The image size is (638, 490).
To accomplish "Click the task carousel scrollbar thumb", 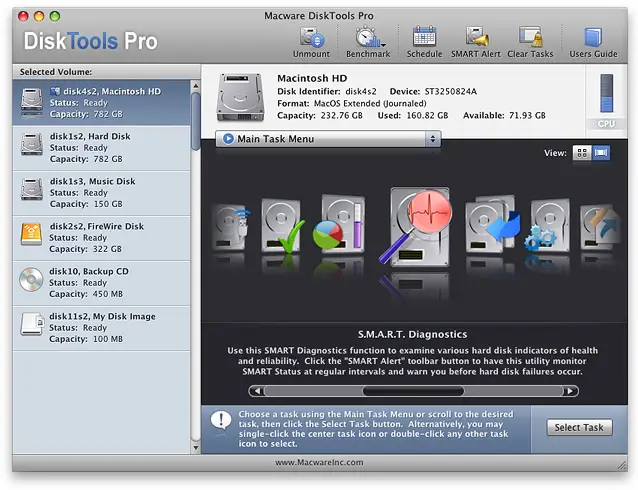I will click(413, 391).
